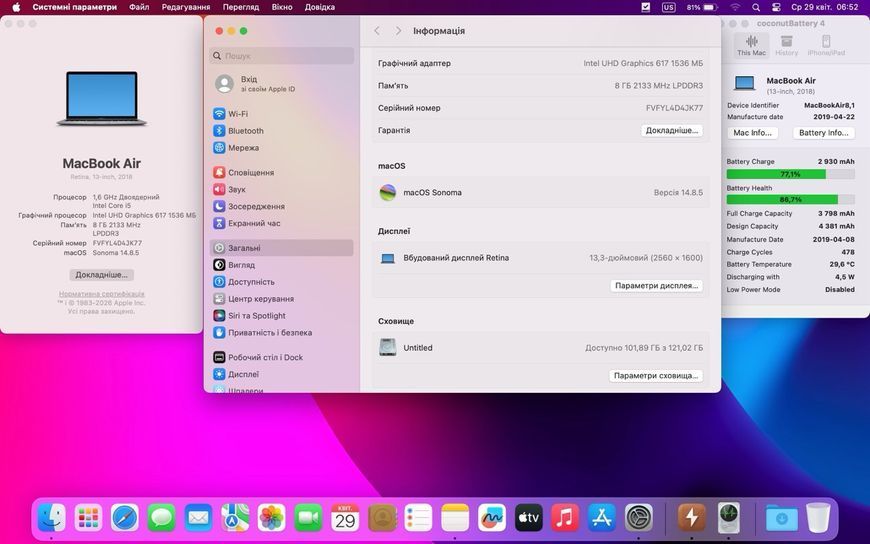Click Battery Info button in coconutBattery
870x544 pixels.
[823, 133]
